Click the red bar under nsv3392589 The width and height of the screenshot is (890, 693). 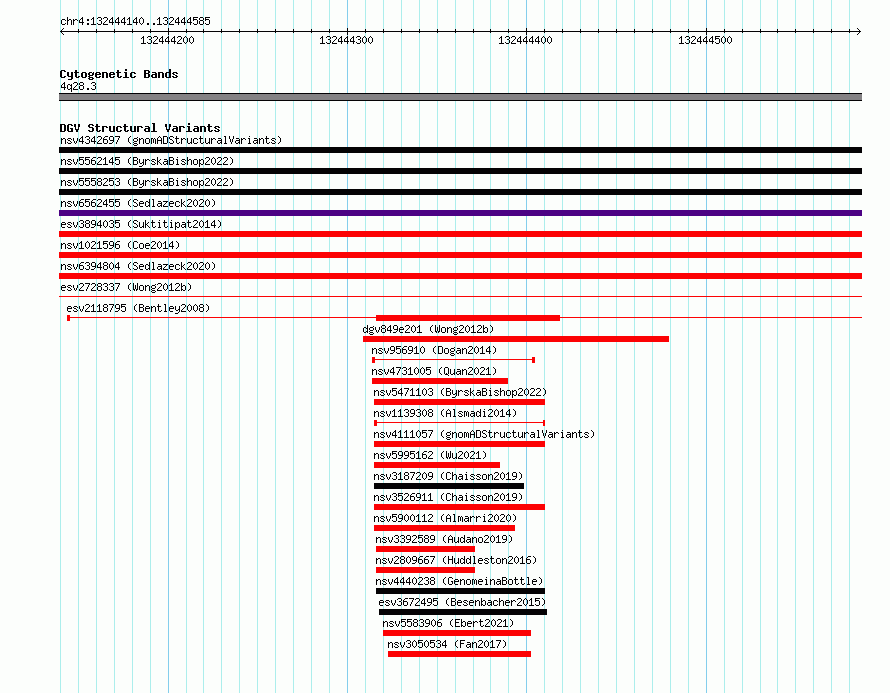425,549
